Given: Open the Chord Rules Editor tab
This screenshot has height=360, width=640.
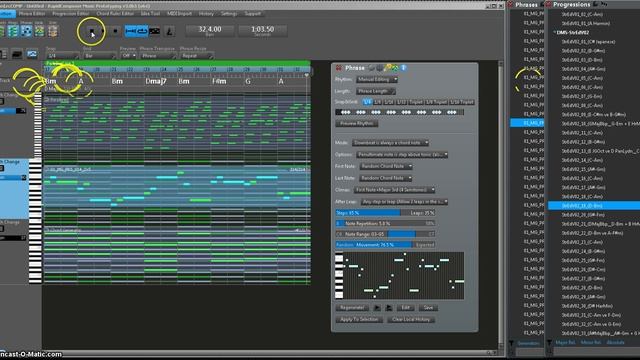Looking at the screenshot, I should click(x=115, y=13).
